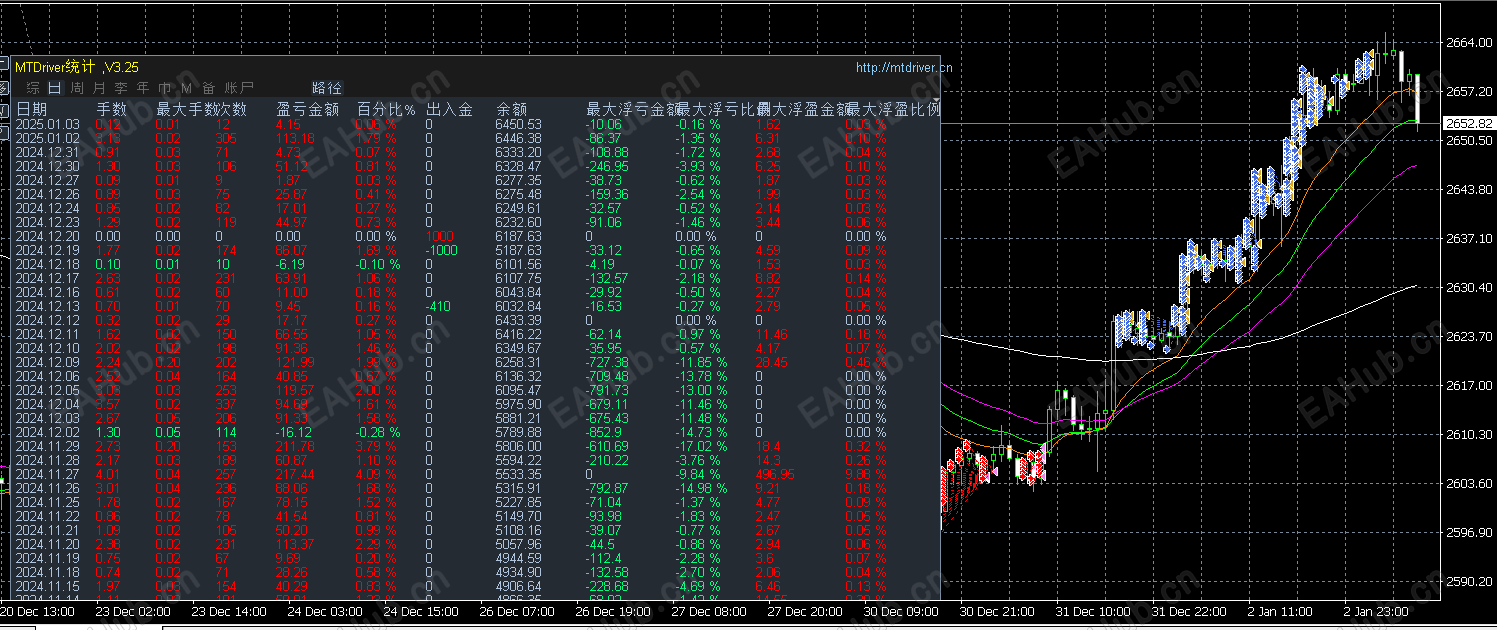Click the 30 Dec 21:00 time label
Screen dimensions: 1497x630
tap(995, 610)
